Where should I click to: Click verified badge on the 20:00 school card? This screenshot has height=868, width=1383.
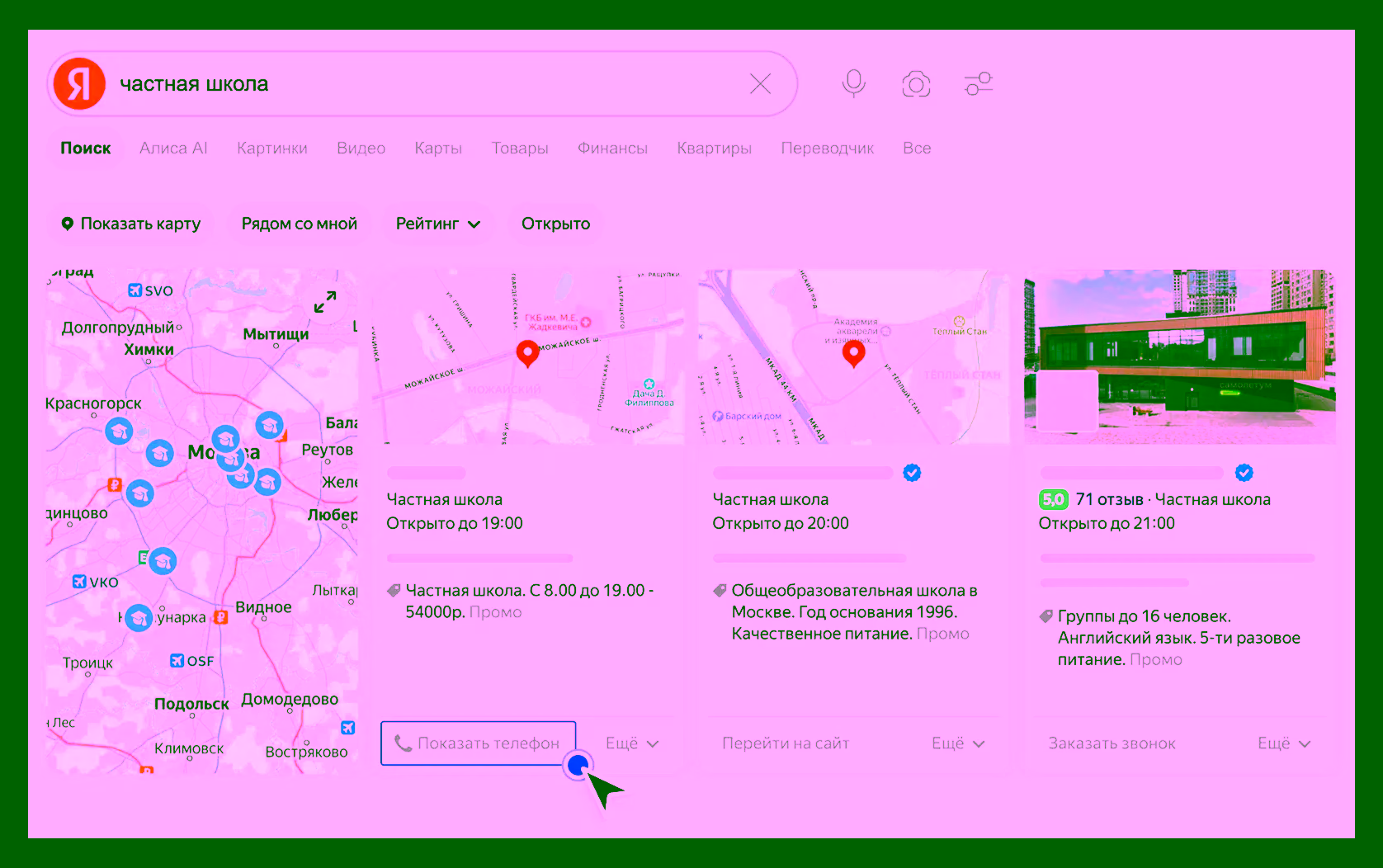(912, 473)
